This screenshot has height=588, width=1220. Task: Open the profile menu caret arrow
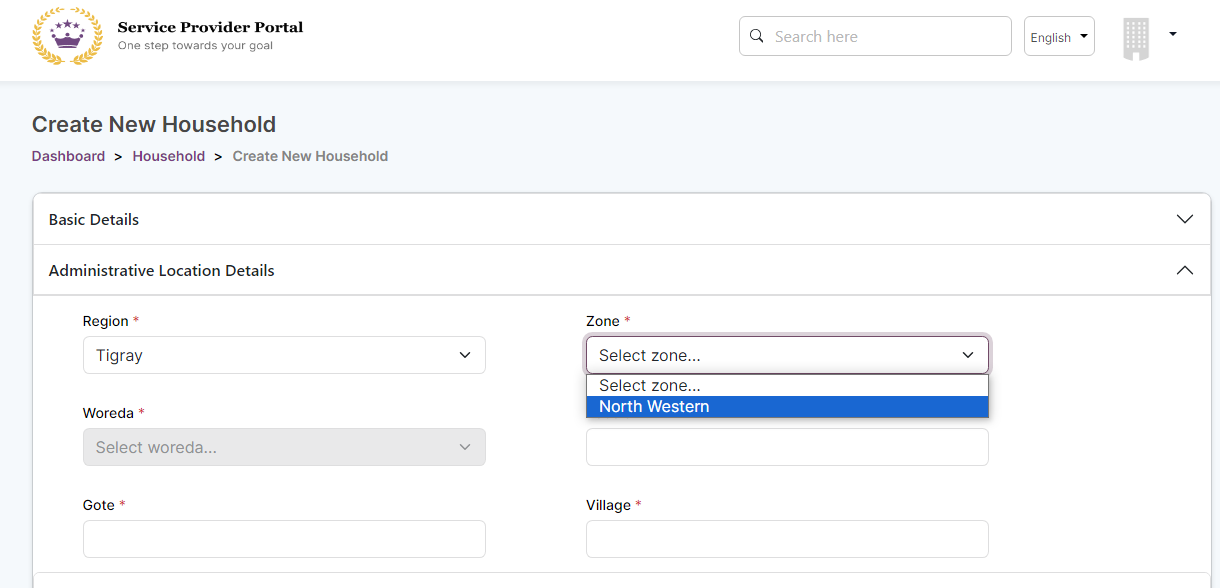[1172, 34]
